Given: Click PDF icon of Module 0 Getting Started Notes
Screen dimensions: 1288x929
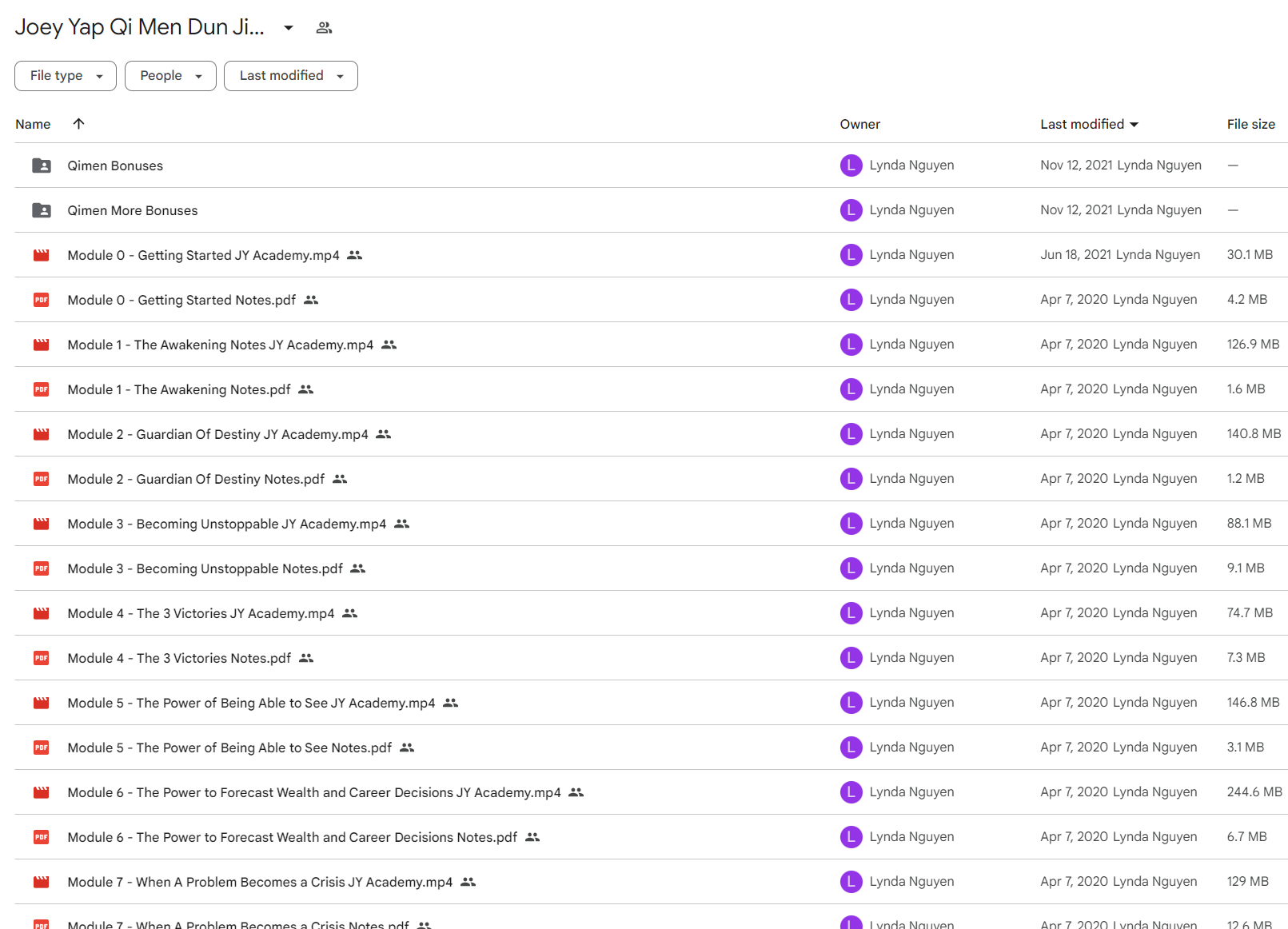Looking at the screenshot, I should (42, 300).
